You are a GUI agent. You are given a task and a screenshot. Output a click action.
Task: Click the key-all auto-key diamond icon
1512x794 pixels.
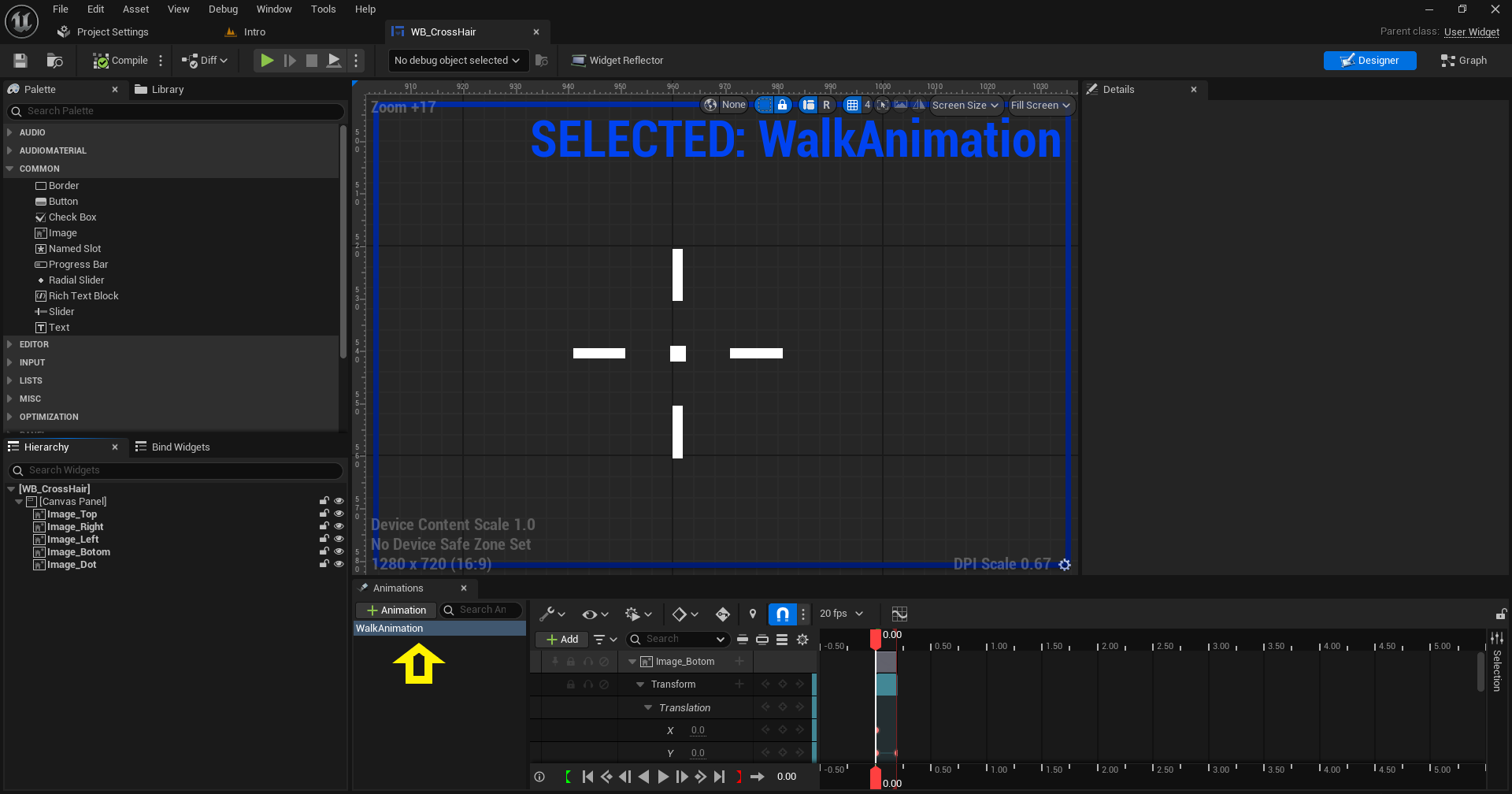pyautogui.click(x=722, y=614)
